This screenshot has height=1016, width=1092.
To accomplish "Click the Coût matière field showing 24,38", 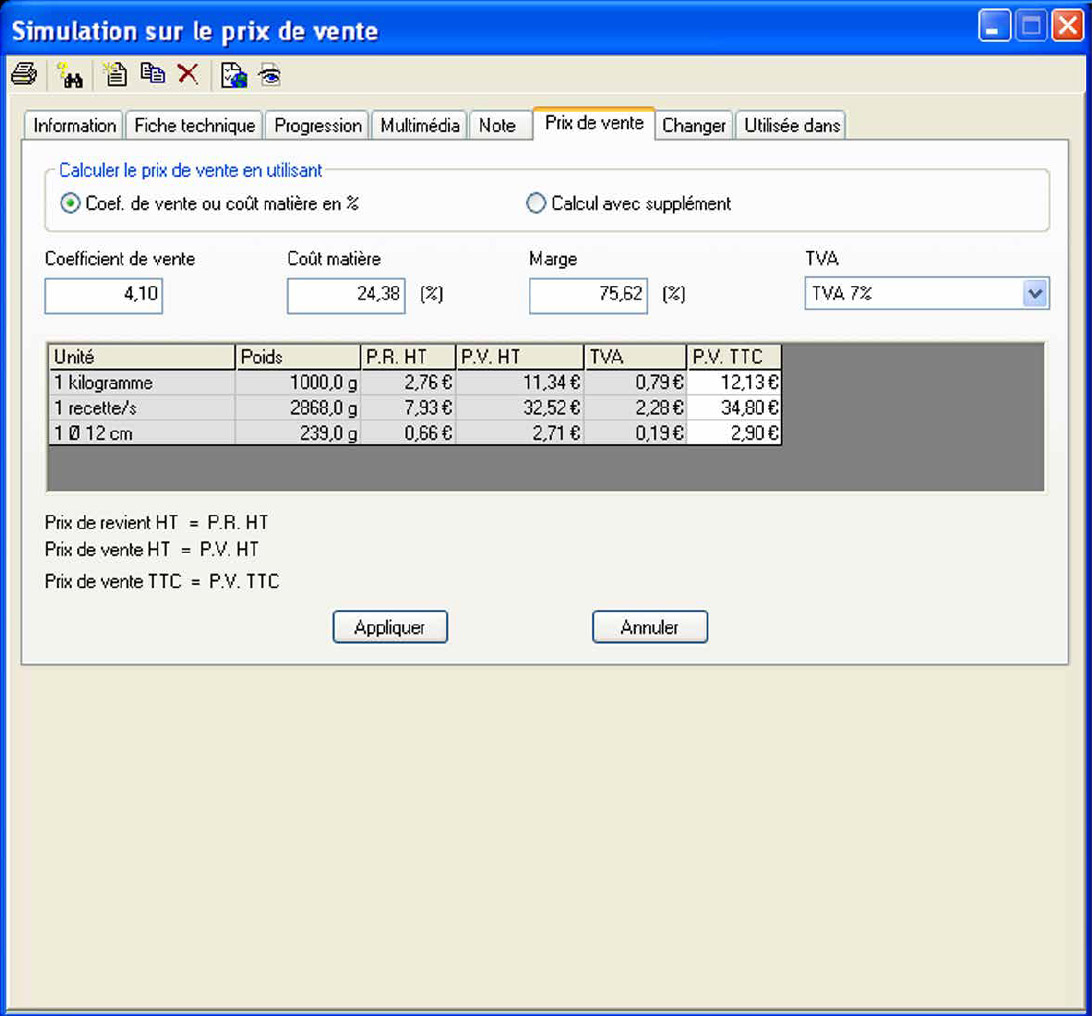I will [346, 295].
